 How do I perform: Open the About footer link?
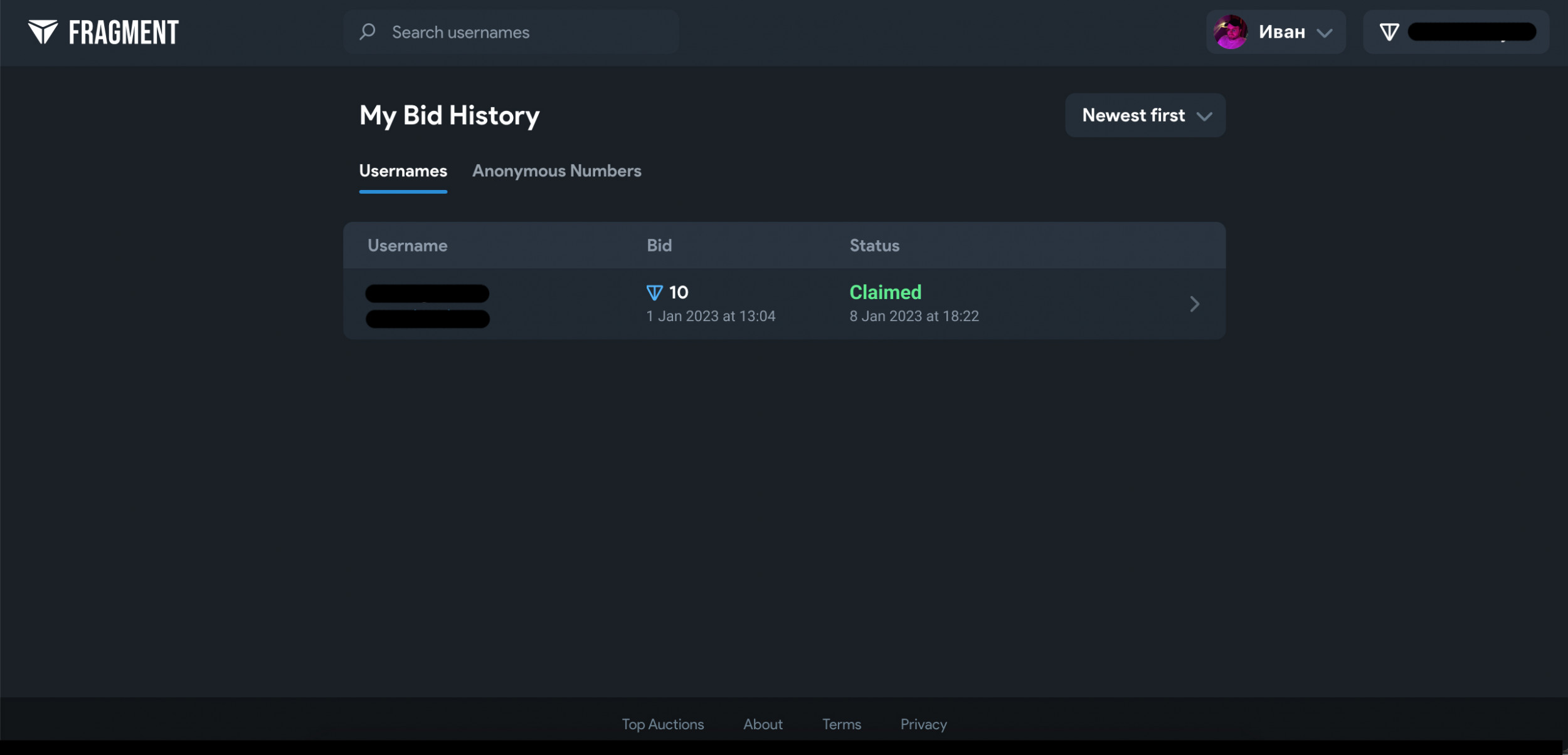763,724
